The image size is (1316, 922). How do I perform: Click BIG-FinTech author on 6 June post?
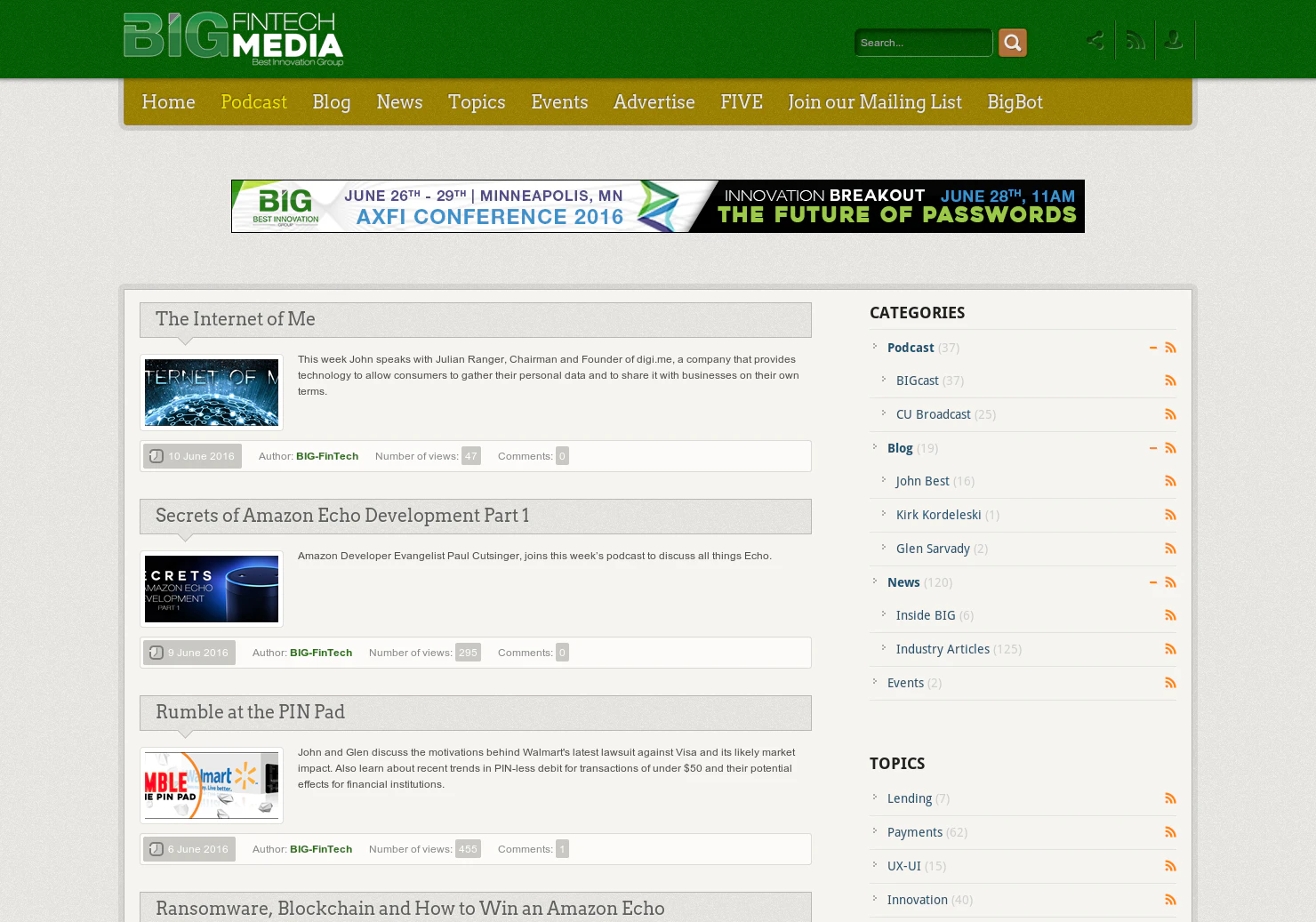[x=321, y=849]
